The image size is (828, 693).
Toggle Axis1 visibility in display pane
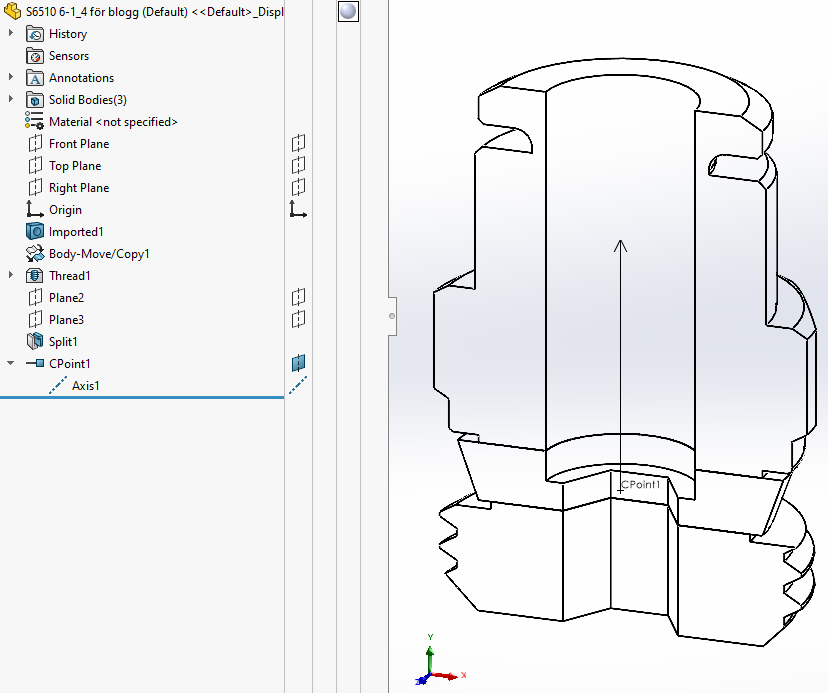pyautogui.click(x=298, y=386)
